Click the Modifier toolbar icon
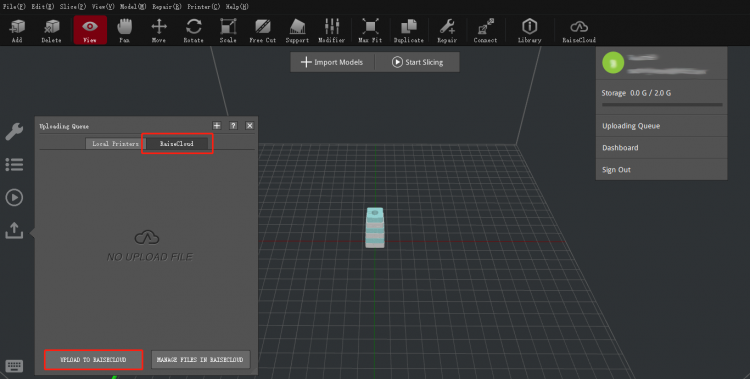Viewport: 750px width, 379px height. tap(331, 31)
